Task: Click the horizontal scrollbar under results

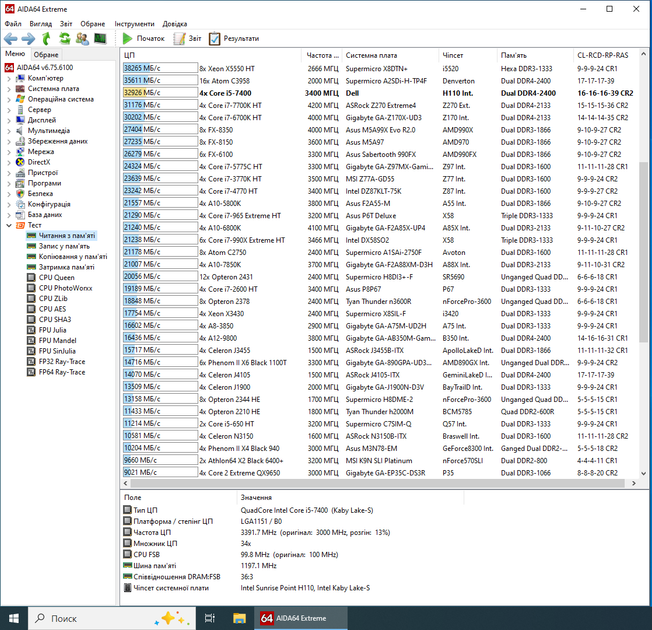Action: tap(380, 483)
